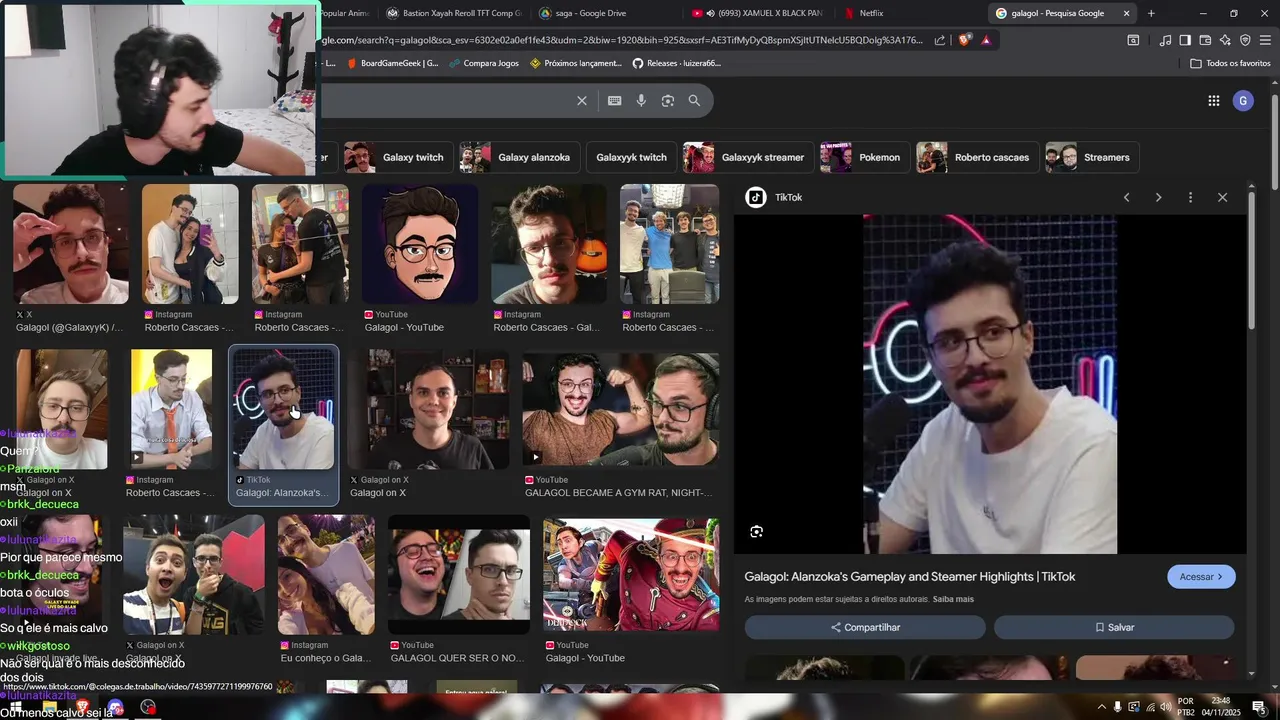The image size is (1280, 720).
Task: Click the Brave Shields lion icon
Action: pyautogui.click(x=964, y=40)
